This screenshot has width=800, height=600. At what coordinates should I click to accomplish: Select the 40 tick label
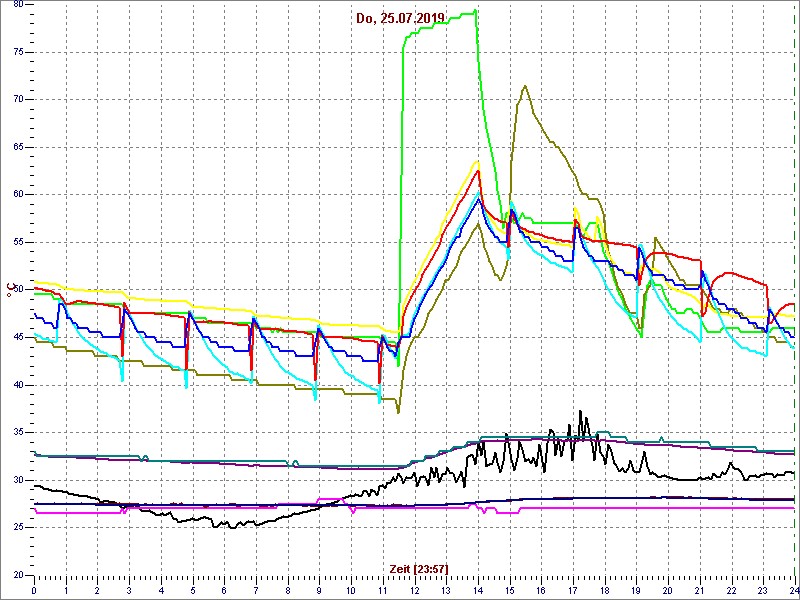tap(19, 385)
